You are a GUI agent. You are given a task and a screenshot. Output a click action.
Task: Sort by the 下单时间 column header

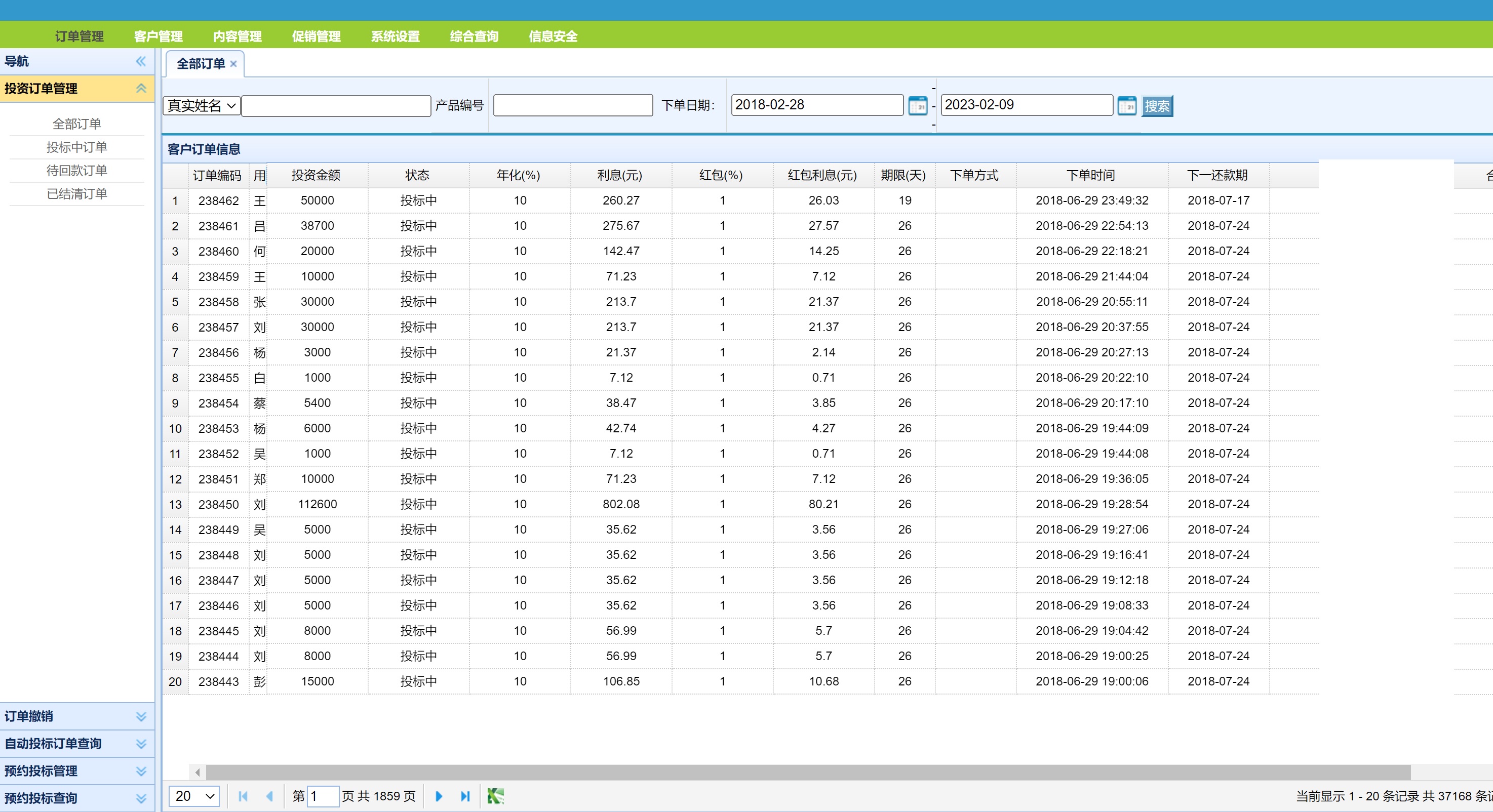pyautogui.click(x=1091, y=176)
